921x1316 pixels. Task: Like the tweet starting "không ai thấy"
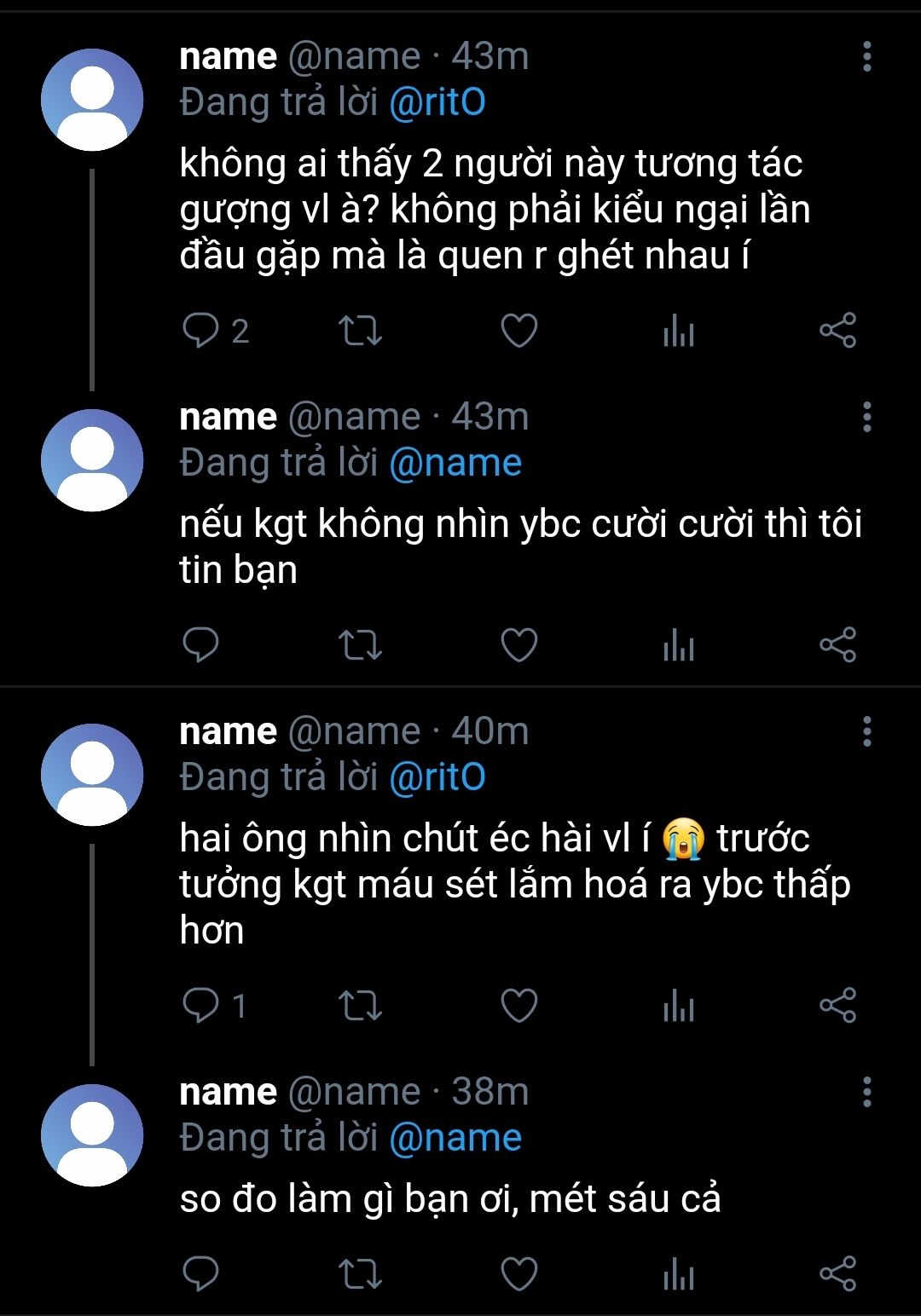tap(518, 331)
